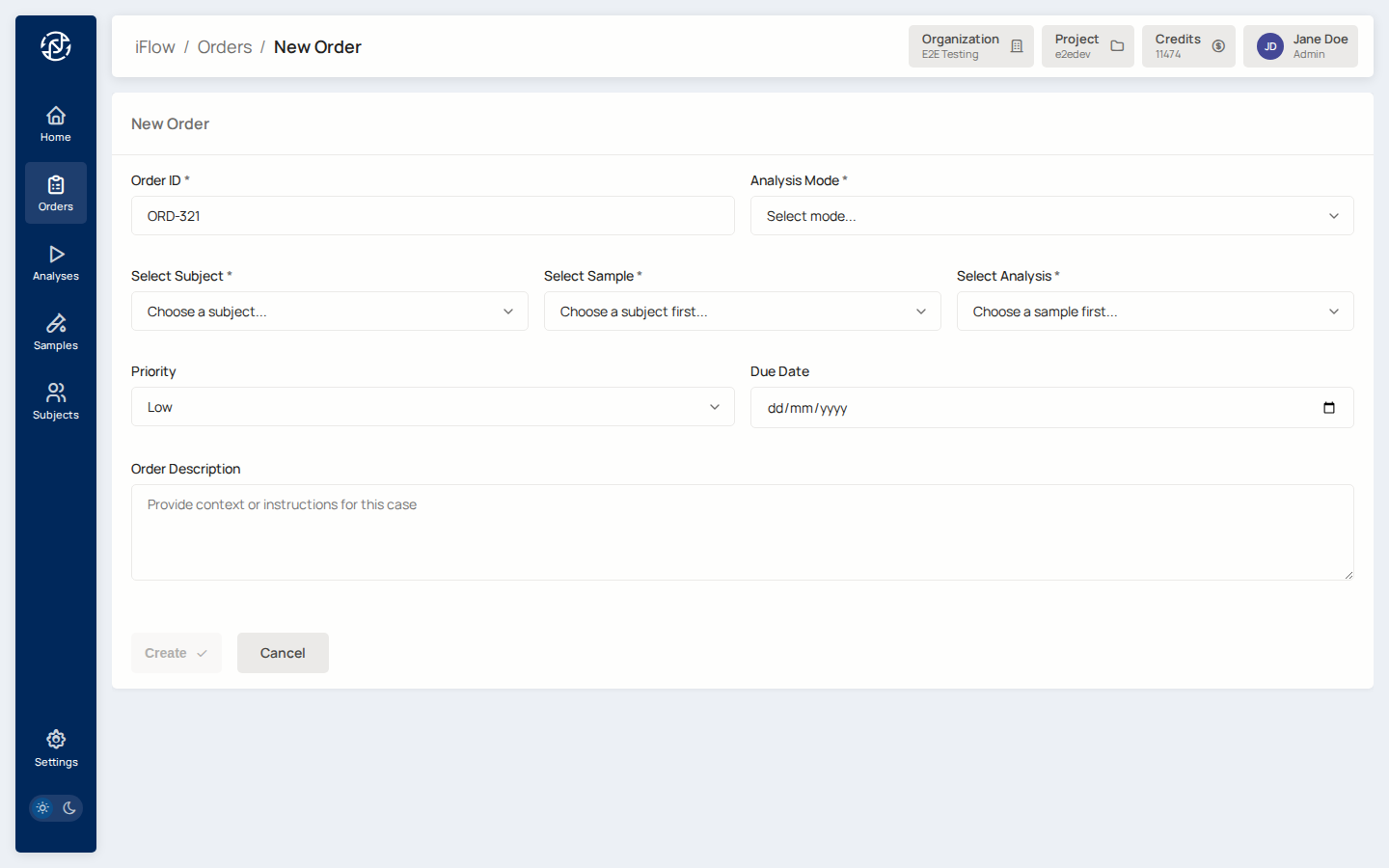Image resolution: width=1389 pixels, height=868 pixels.
Task: Open the Samples section
Action: point(56,332)
